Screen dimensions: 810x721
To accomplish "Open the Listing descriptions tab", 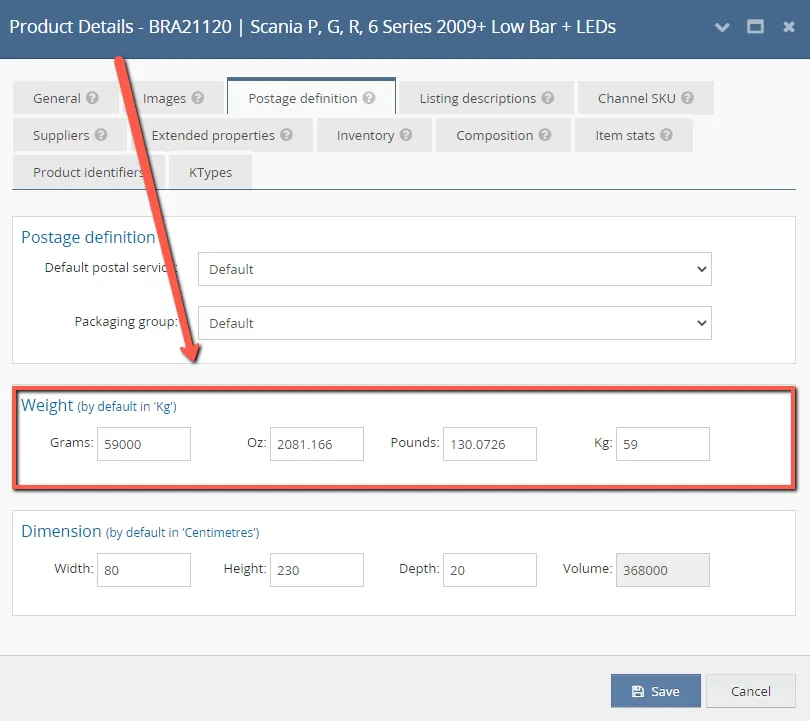I will point(486,98).
